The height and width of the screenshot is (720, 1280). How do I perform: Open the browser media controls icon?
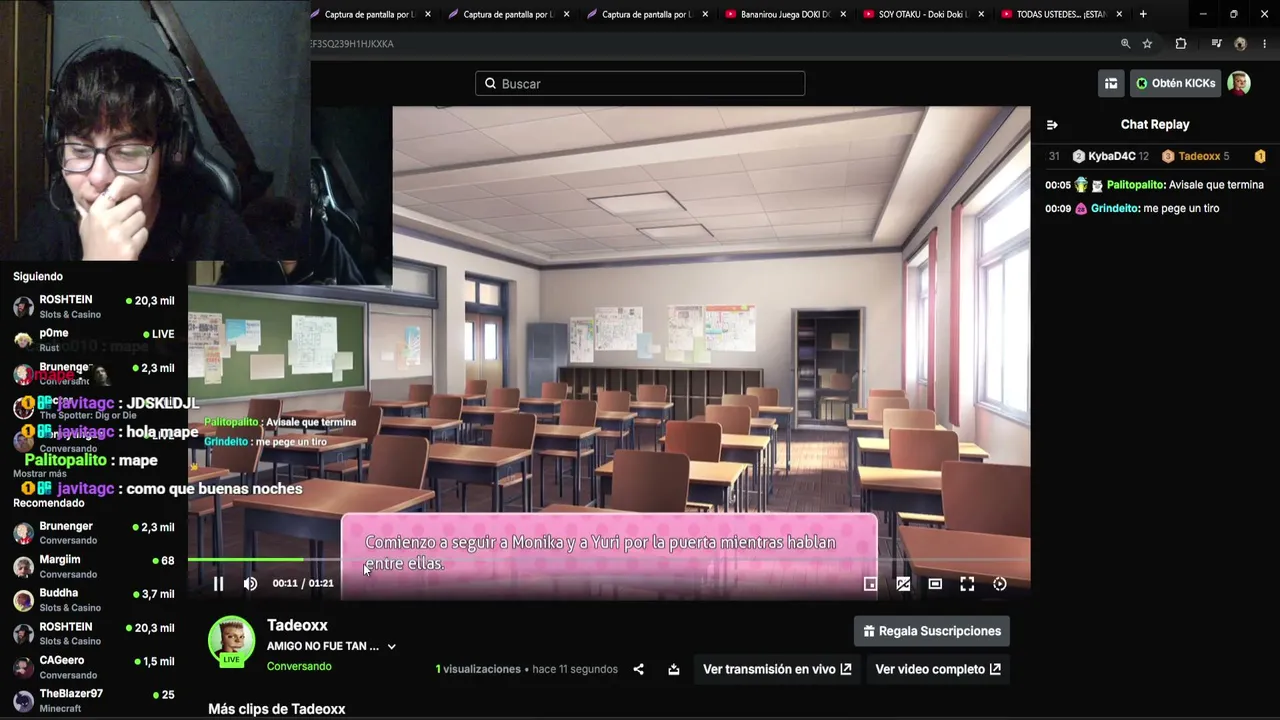pos(1216,44)
